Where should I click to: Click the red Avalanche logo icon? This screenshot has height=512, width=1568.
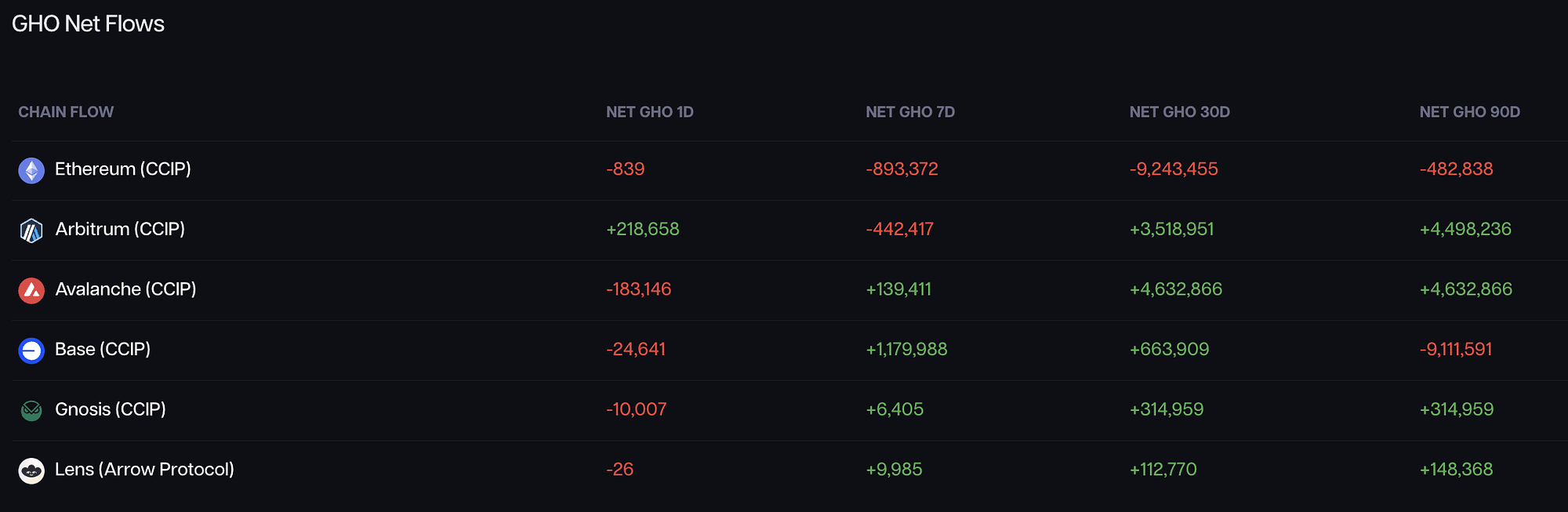(31, 290)
